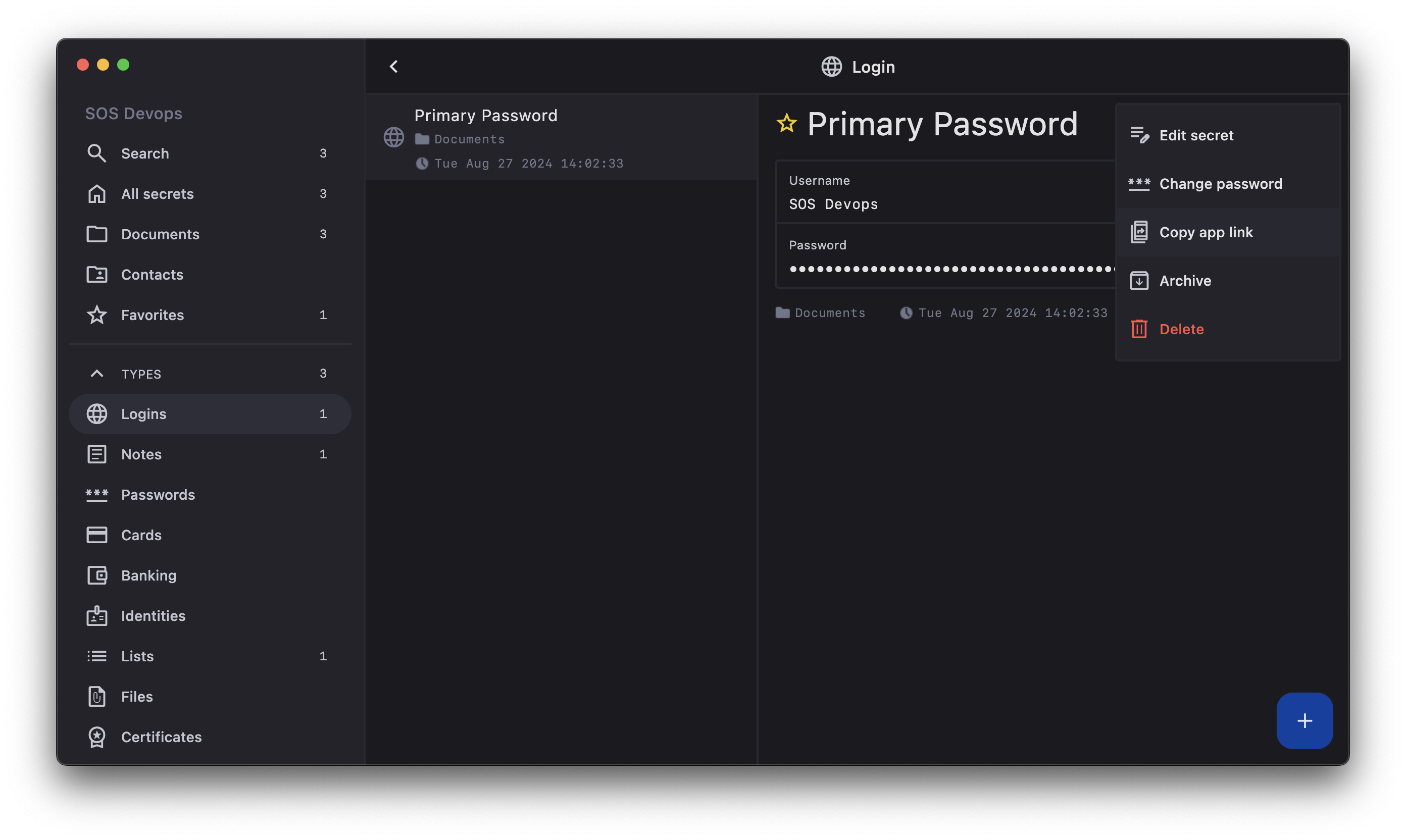Click the Lists icon
This screenshot has width=1406, height=840.
97,656
